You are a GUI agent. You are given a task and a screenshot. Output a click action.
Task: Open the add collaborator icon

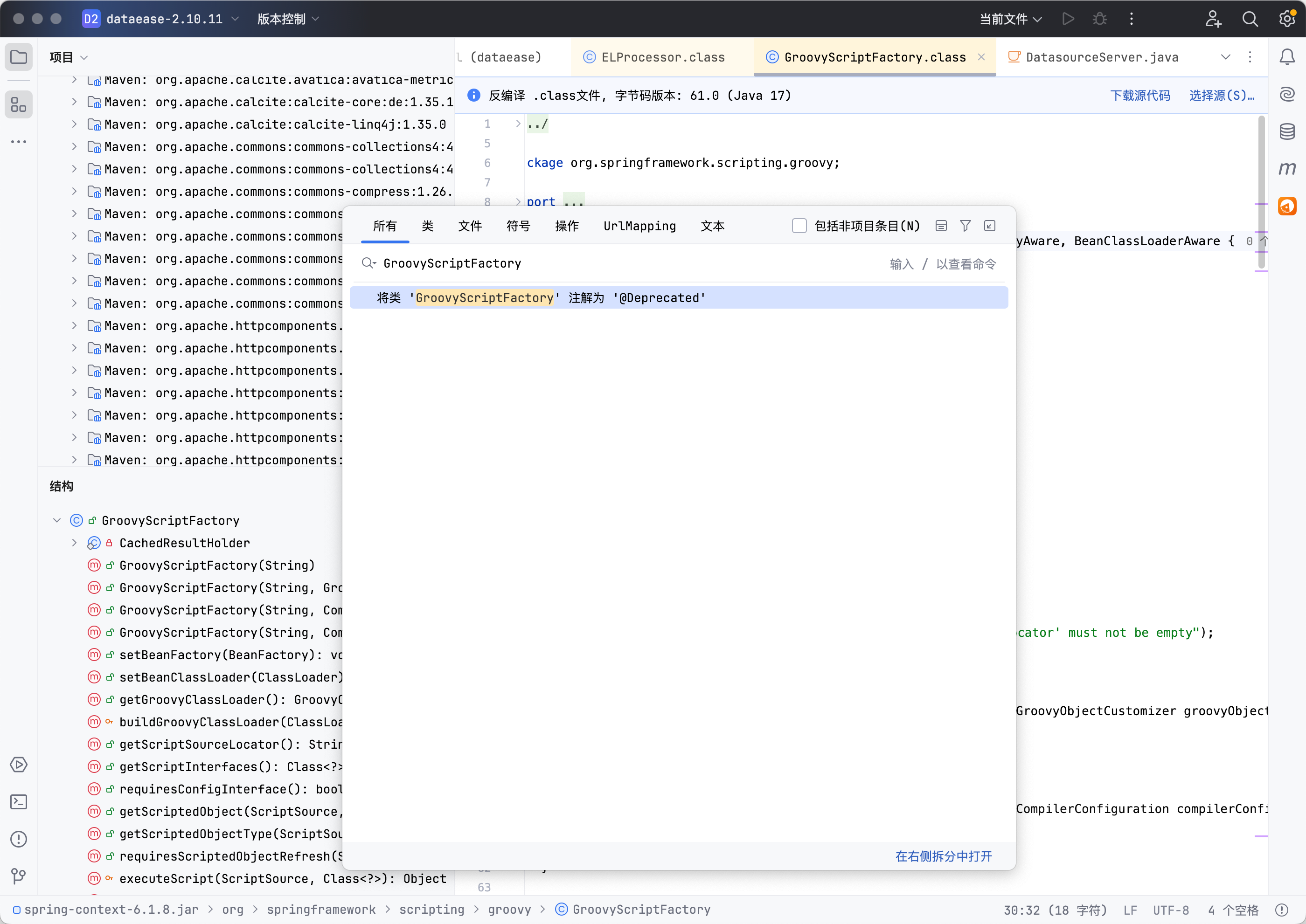pos(1213,19)
